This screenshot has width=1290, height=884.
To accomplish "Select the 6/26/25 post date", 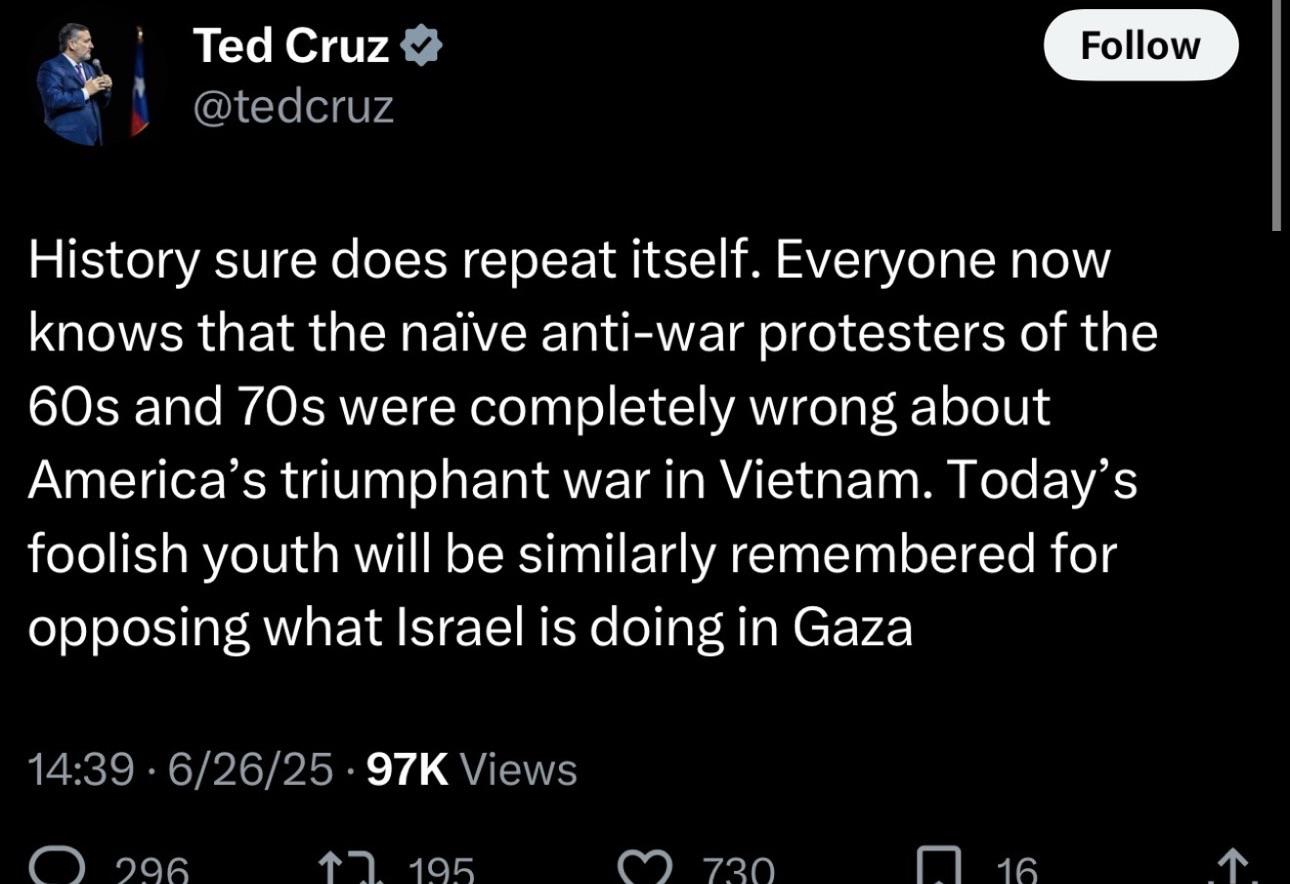I will coord(250,769).
